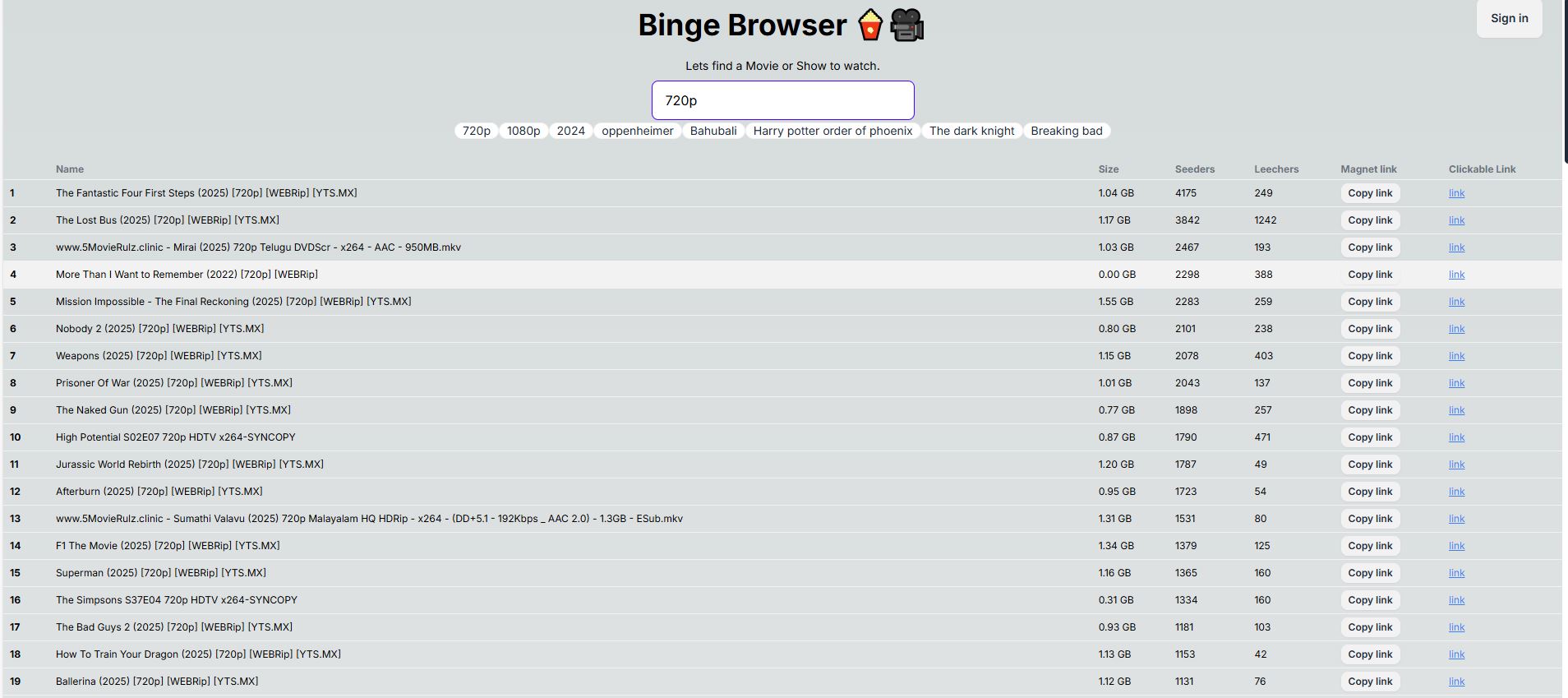Pick the Breaking bad suggestion chip
The image size is (1568, 698).
point(1066,131)
